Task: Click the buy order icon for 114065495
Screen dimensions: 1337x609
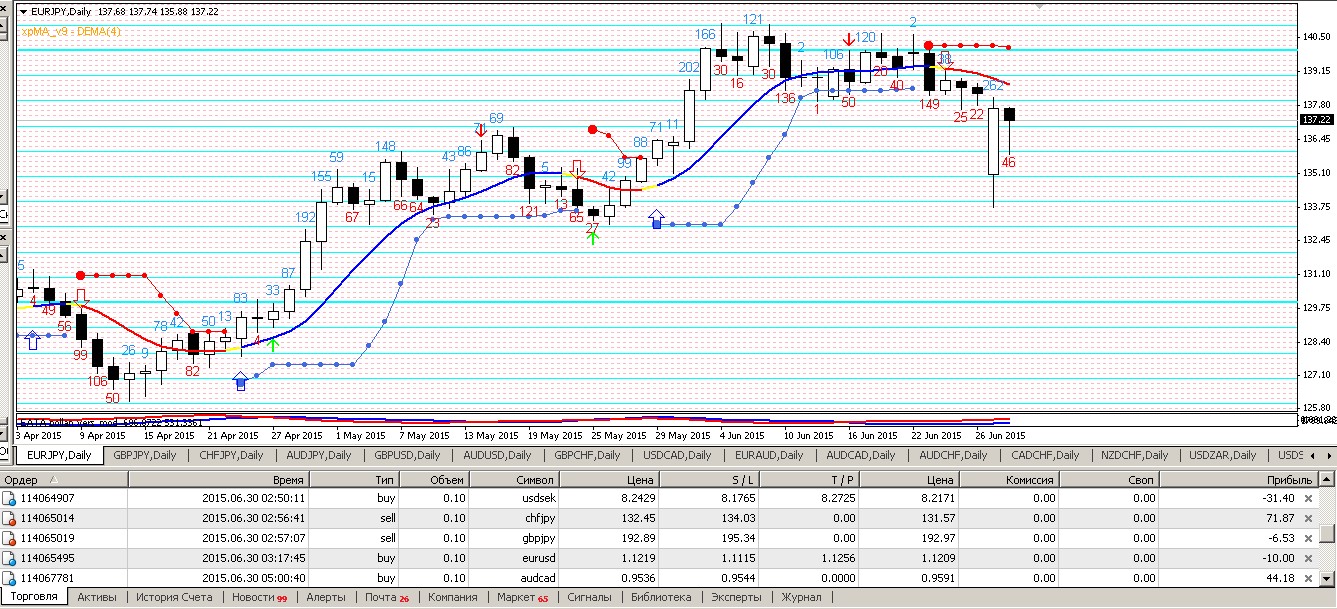Action: click(x=10, y=558)
